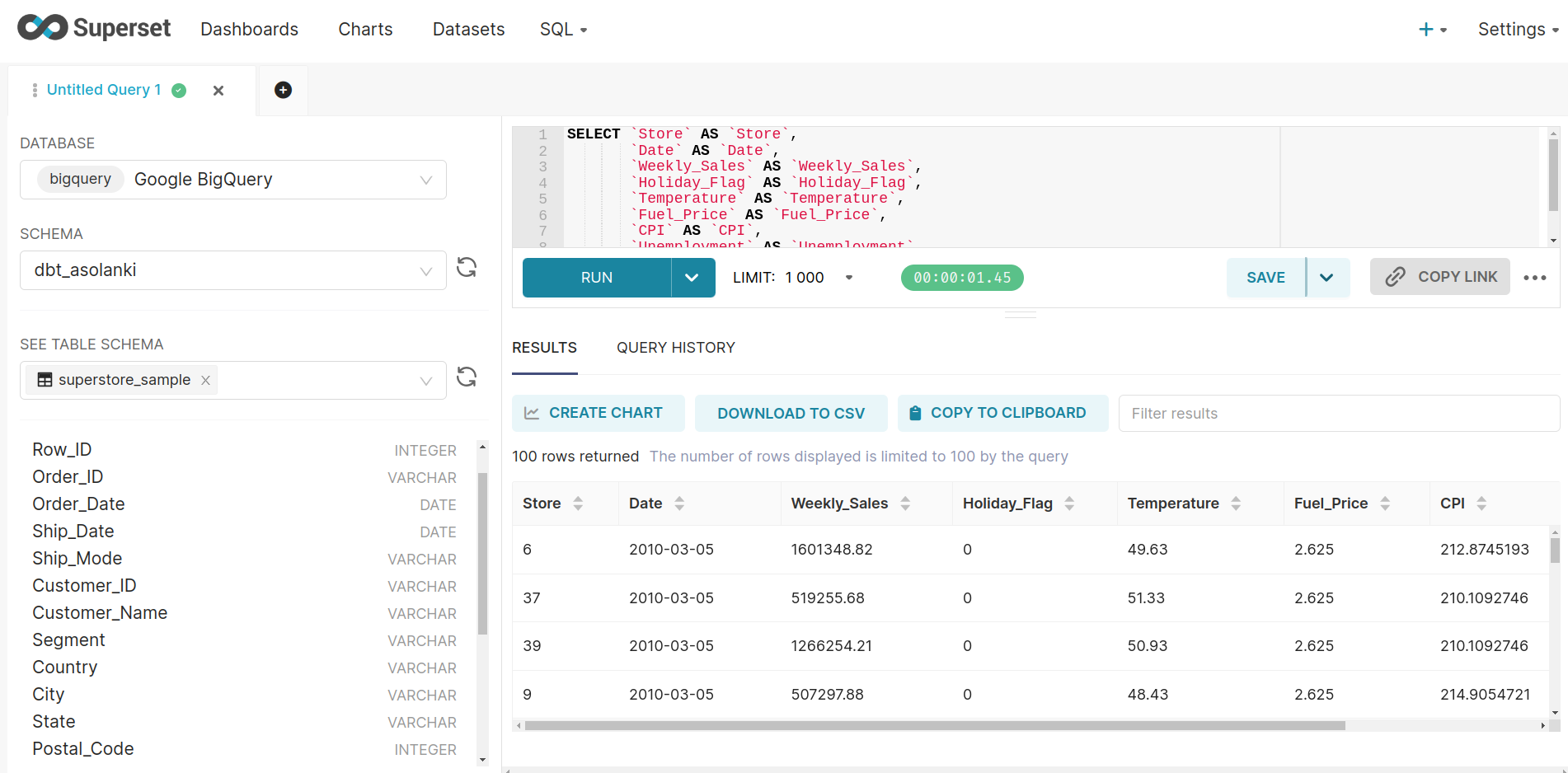Click the query timer badge
Viewport: 1568px width, 773px height.
coord(962,278)
